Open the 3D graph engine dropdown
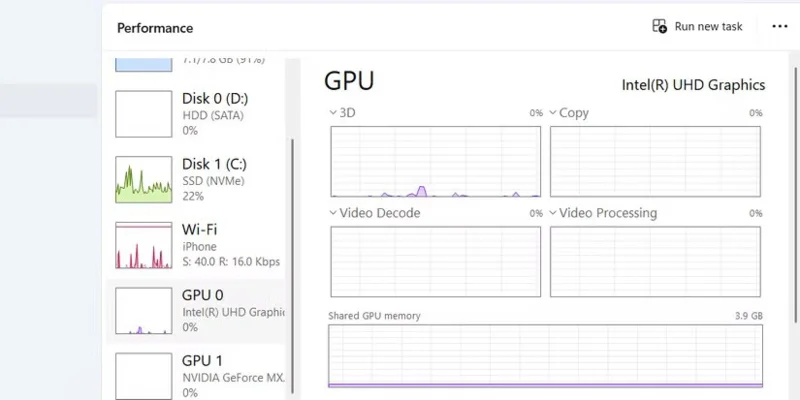 pos(333,113)
